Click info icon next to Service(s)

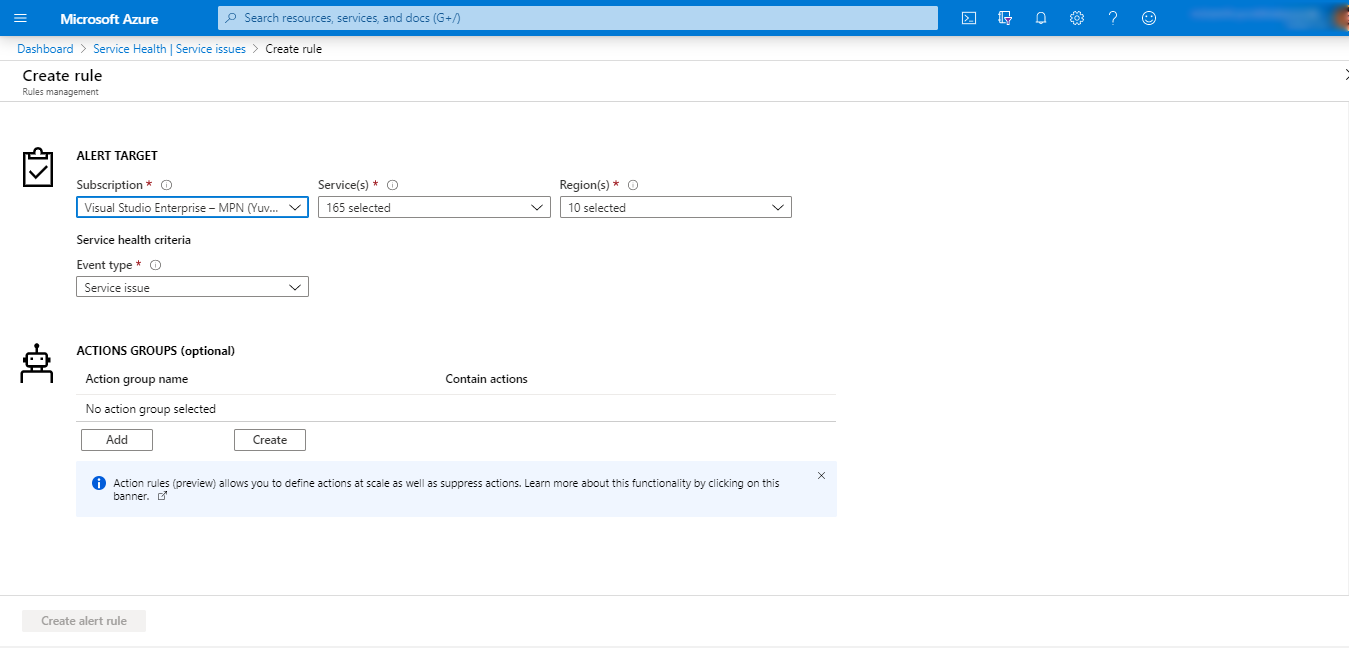(x=393, y=185)
